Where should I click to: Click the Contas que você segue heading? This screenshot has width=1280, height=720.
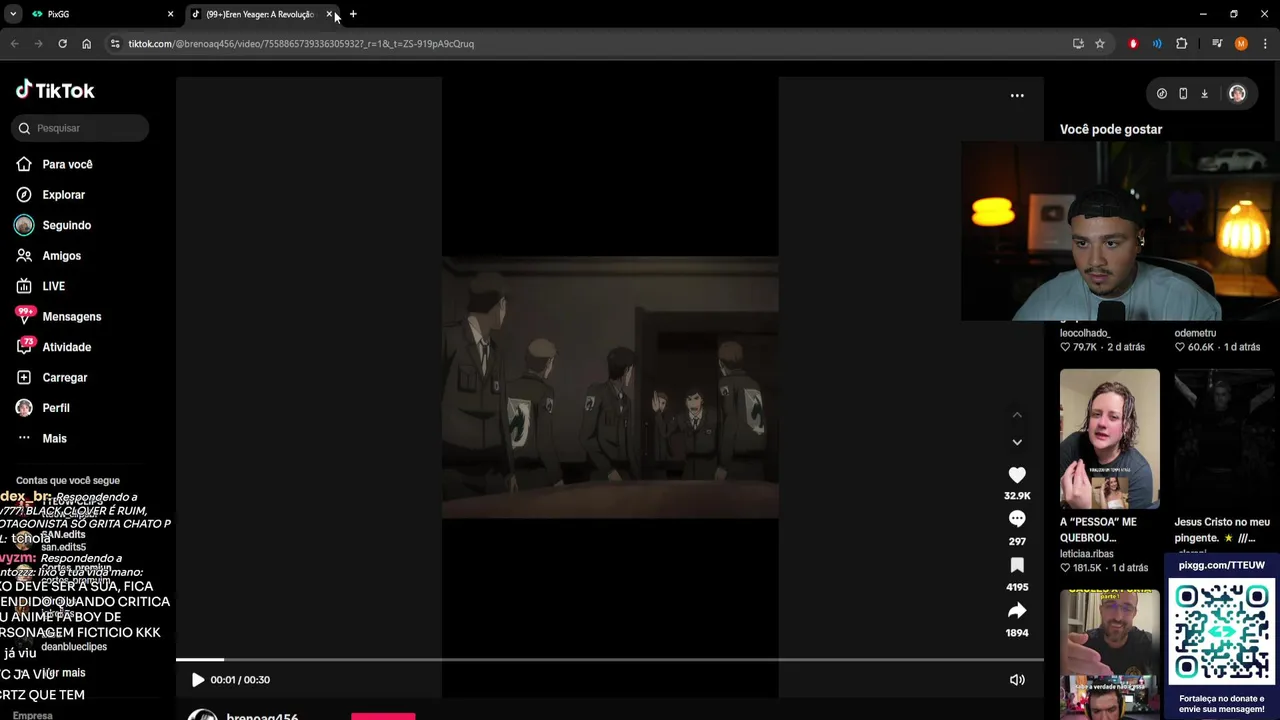(x=67, y=481)
